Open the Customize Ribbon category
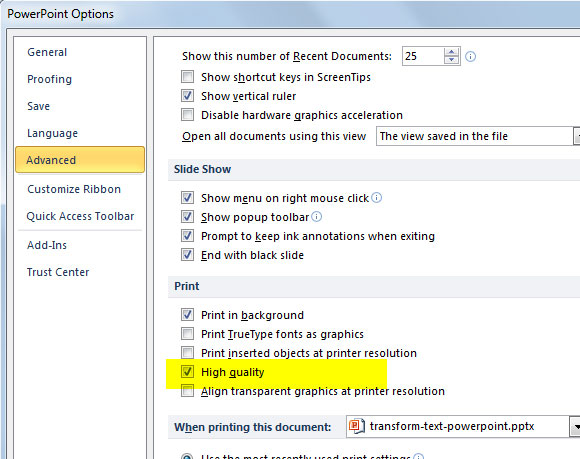The height and width of the screenshot is (459, 580). pos(74,189)
